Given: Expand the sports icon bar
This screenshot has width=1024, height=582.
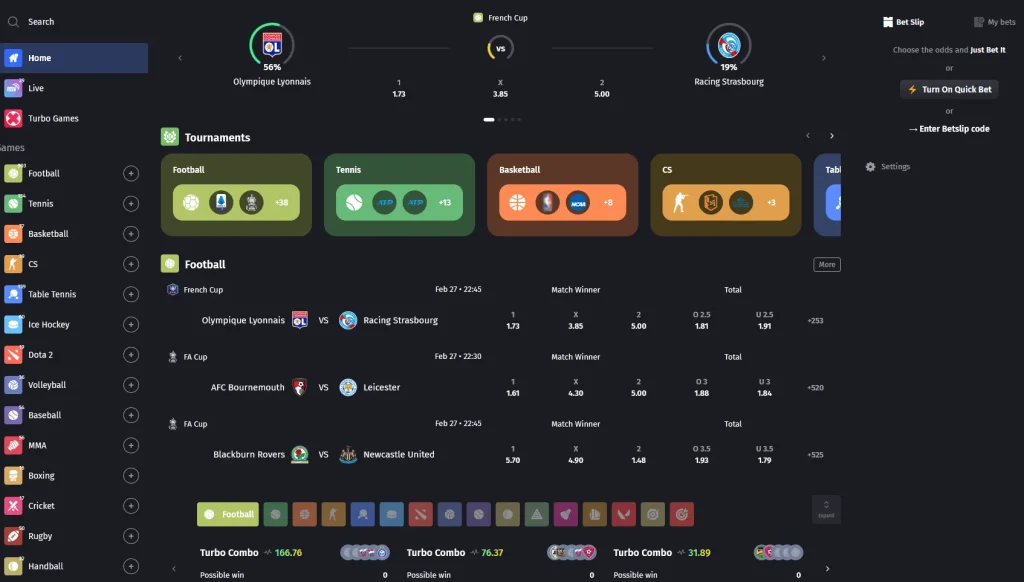Looking at the screenshot, I should (x=824, y=510).
